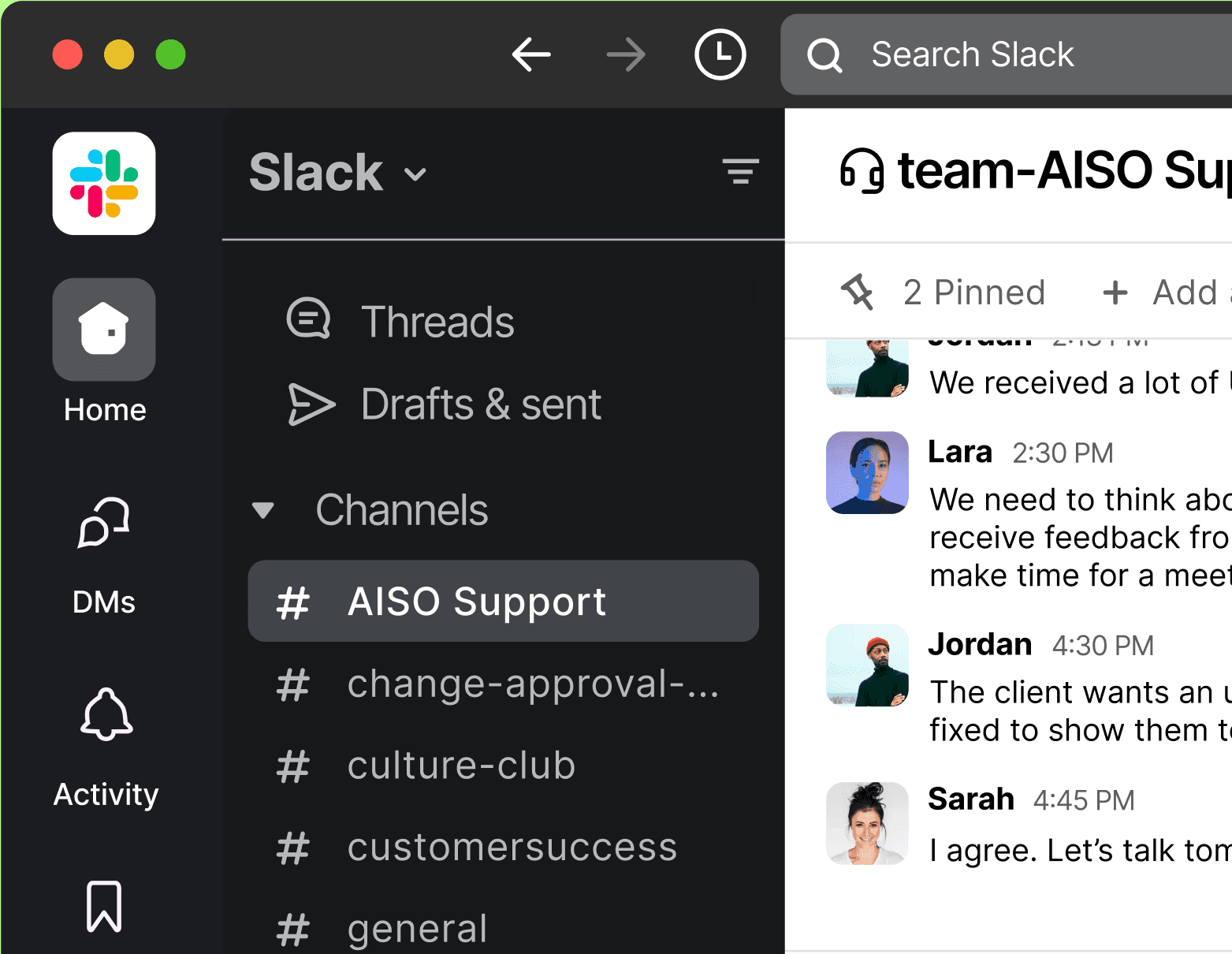Click the 4:45 PM timestamp on Sarah's message

click(x=1084, y=800)
